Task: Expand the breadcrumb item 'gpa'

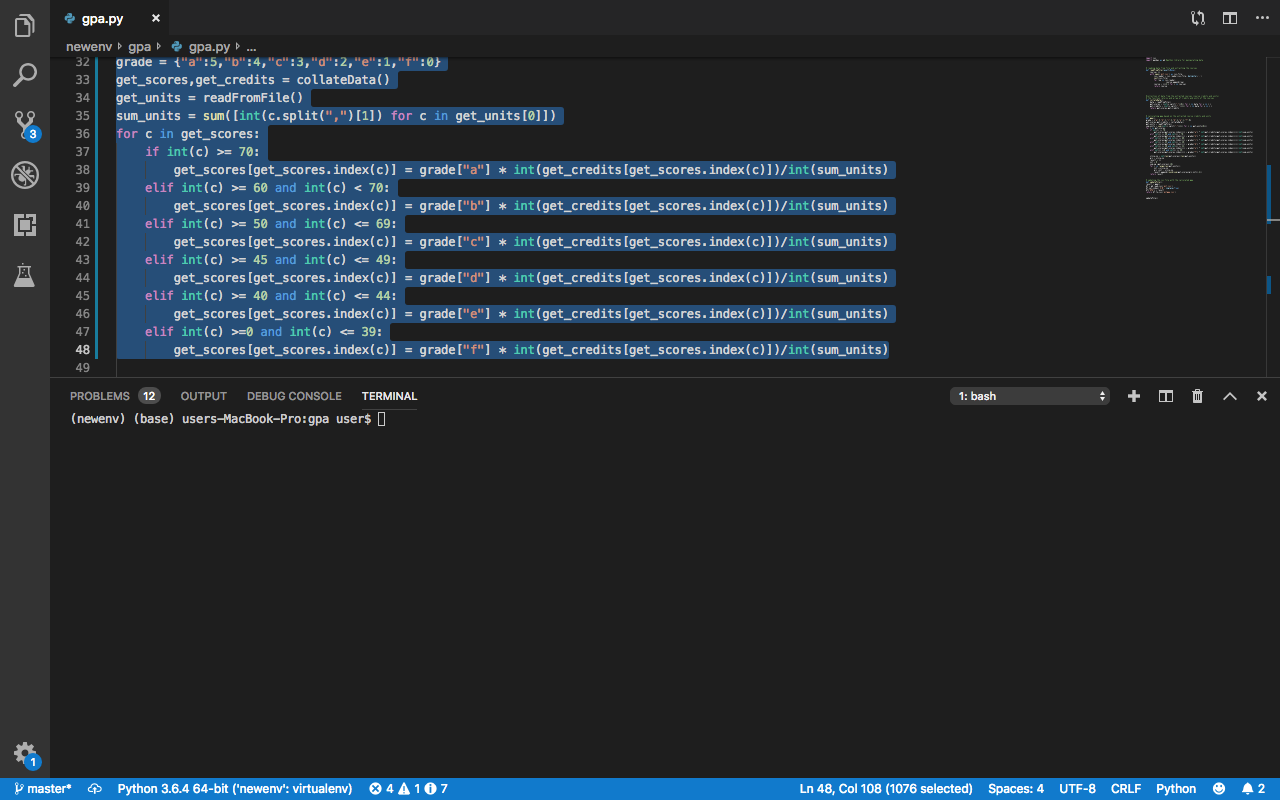Action: [140, 45]
